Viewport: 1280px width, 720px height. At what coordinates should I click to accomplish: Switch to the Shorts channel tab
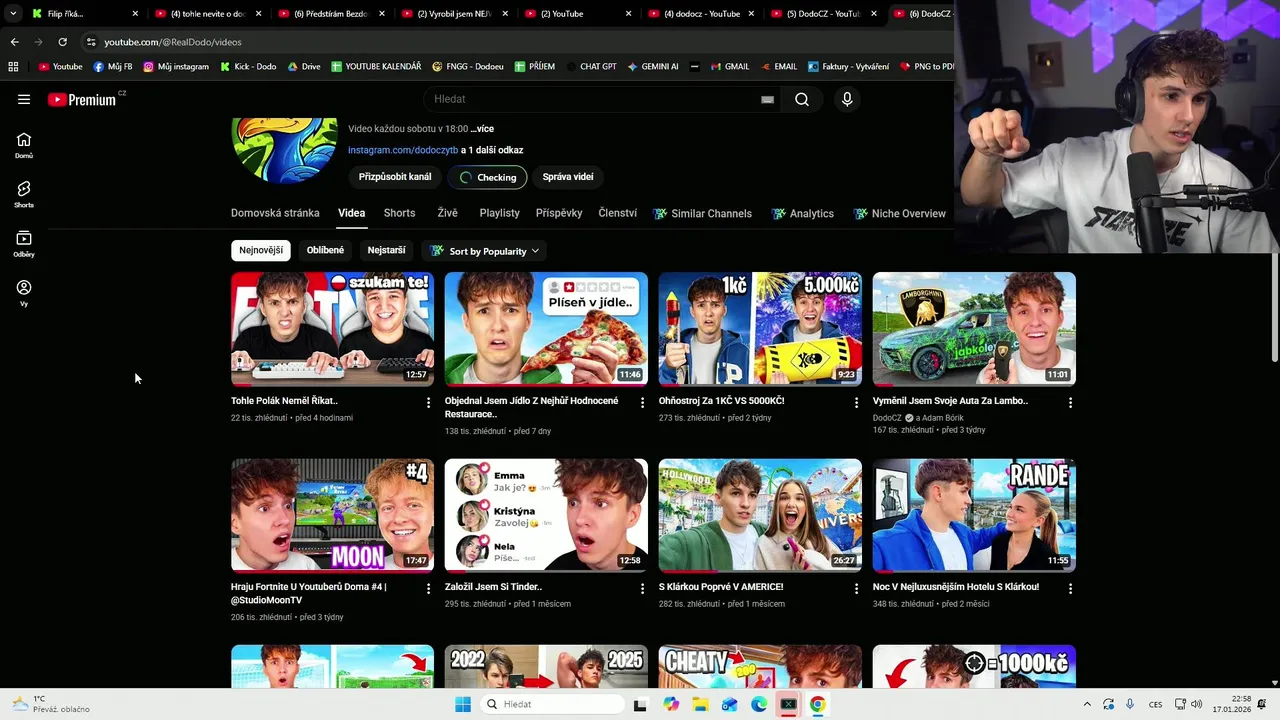(x=399, y=213)
